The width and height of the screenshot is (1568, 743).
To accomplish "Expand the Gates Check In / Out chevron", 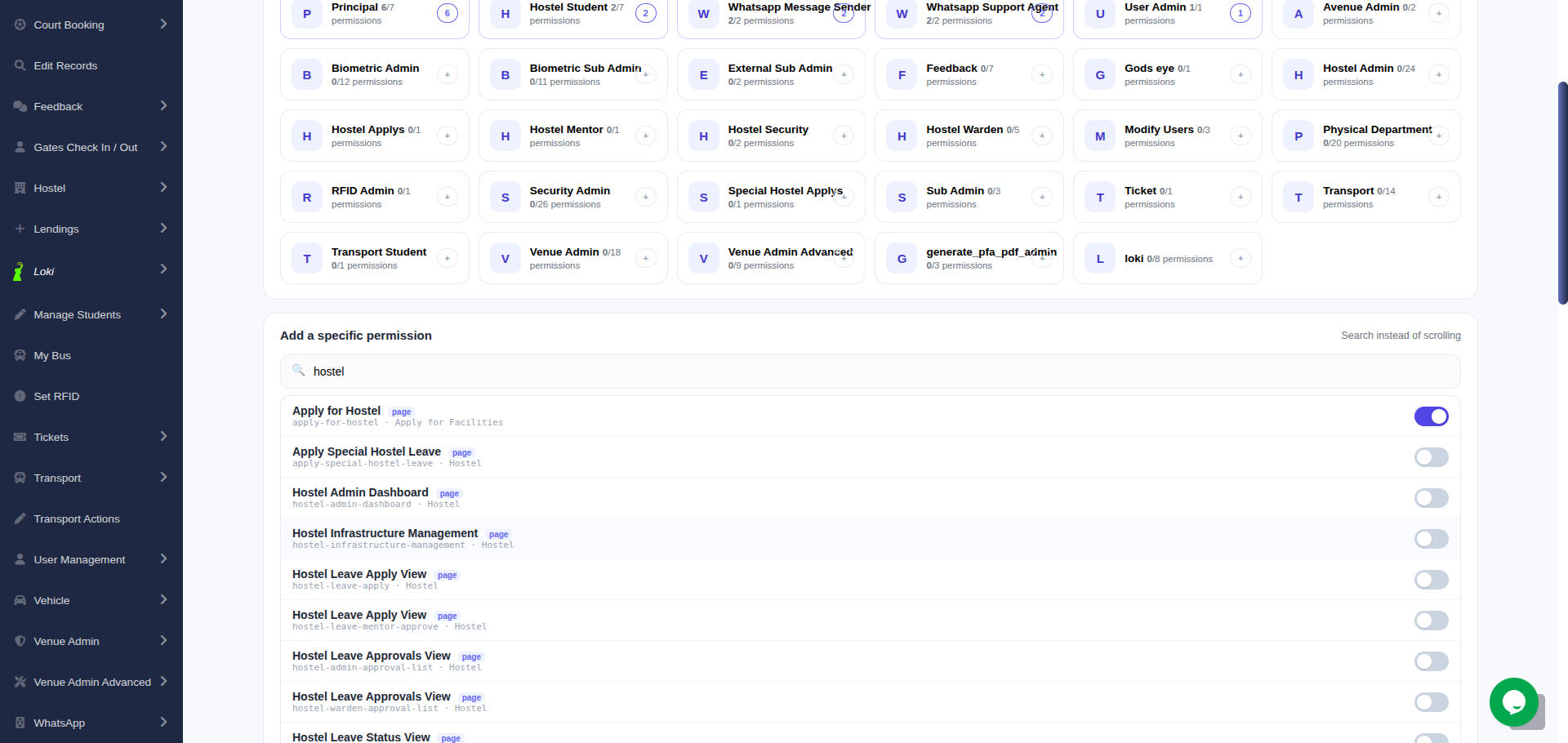I will click(163, 146).
